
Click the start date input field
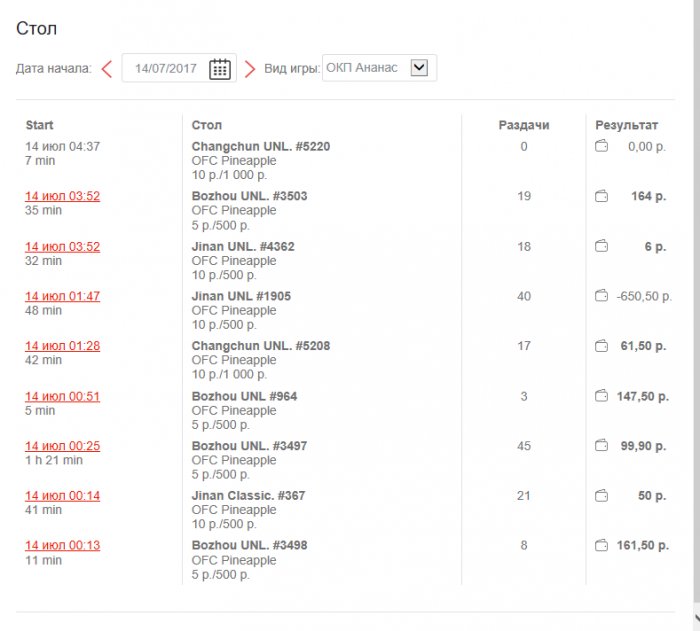click(x=166, y=68)
